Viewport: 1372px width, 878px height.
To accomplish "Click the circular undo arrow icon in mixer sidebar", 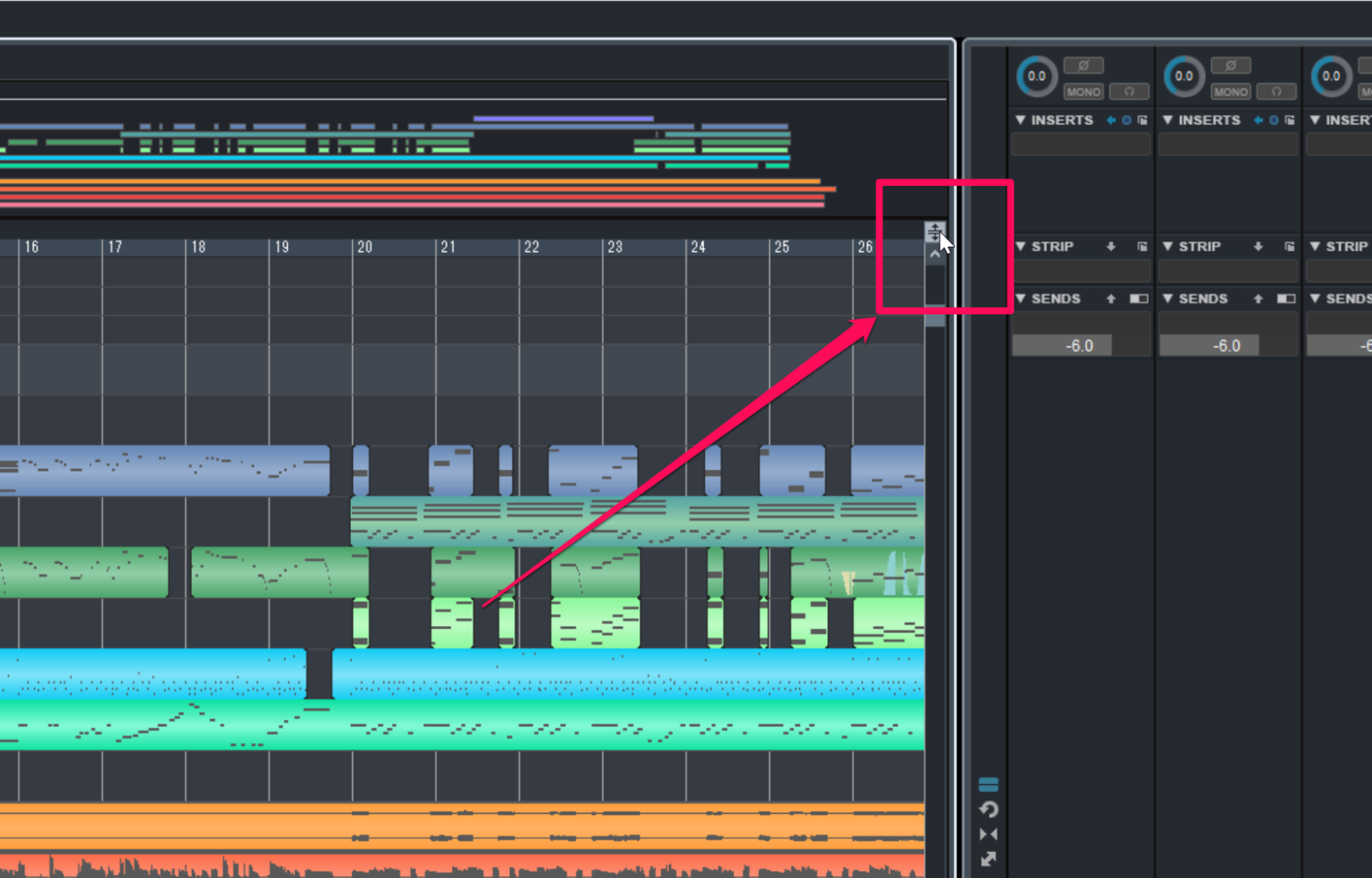I will click(x=988, y=809).
